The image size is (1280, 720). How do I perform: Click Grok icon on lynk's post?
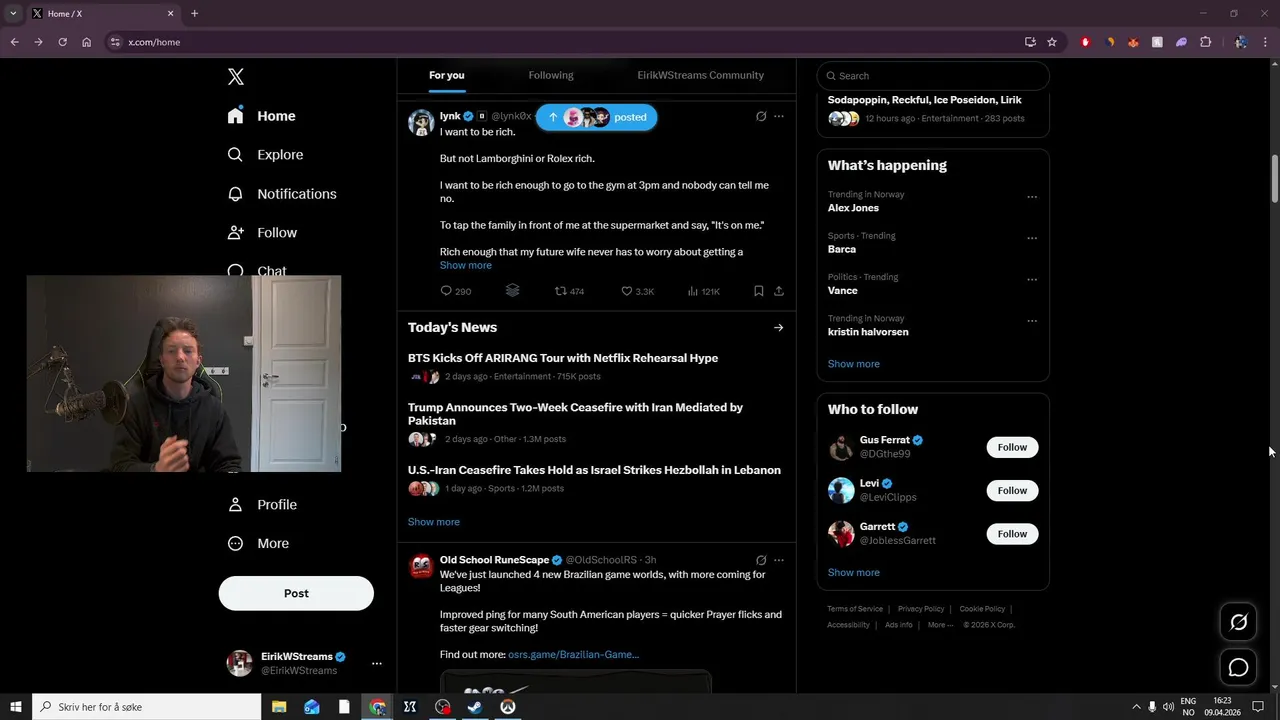(x=761, y=116)
